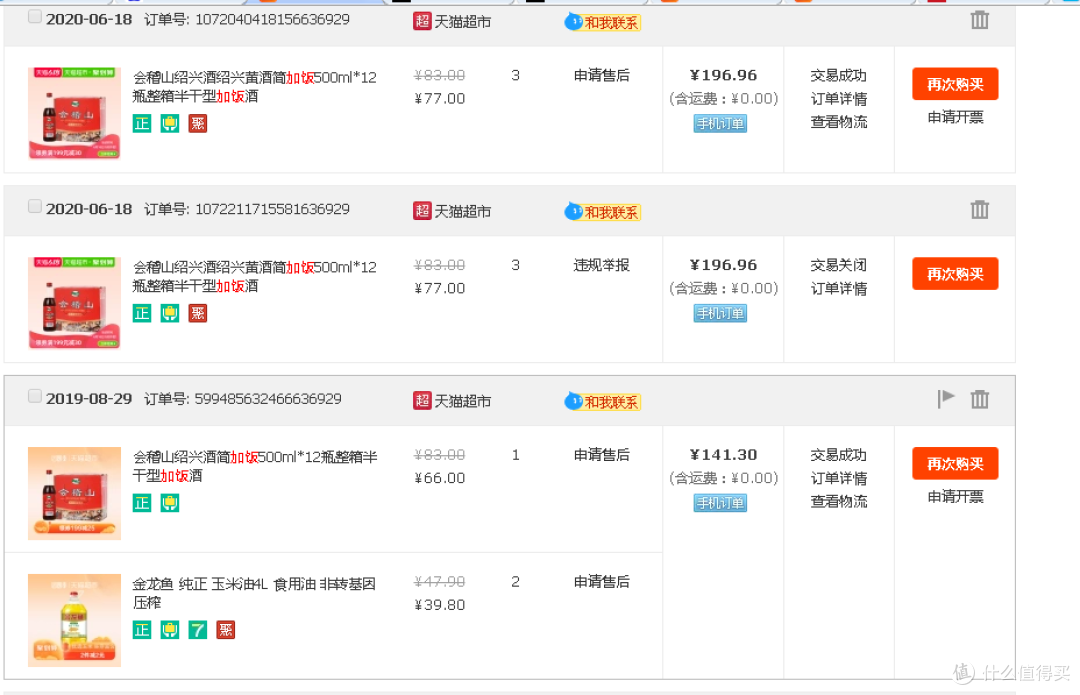Click shield guarantee badge in order 1072040418156636929
The image size is (1080, 695).
[x=169, y=124]
